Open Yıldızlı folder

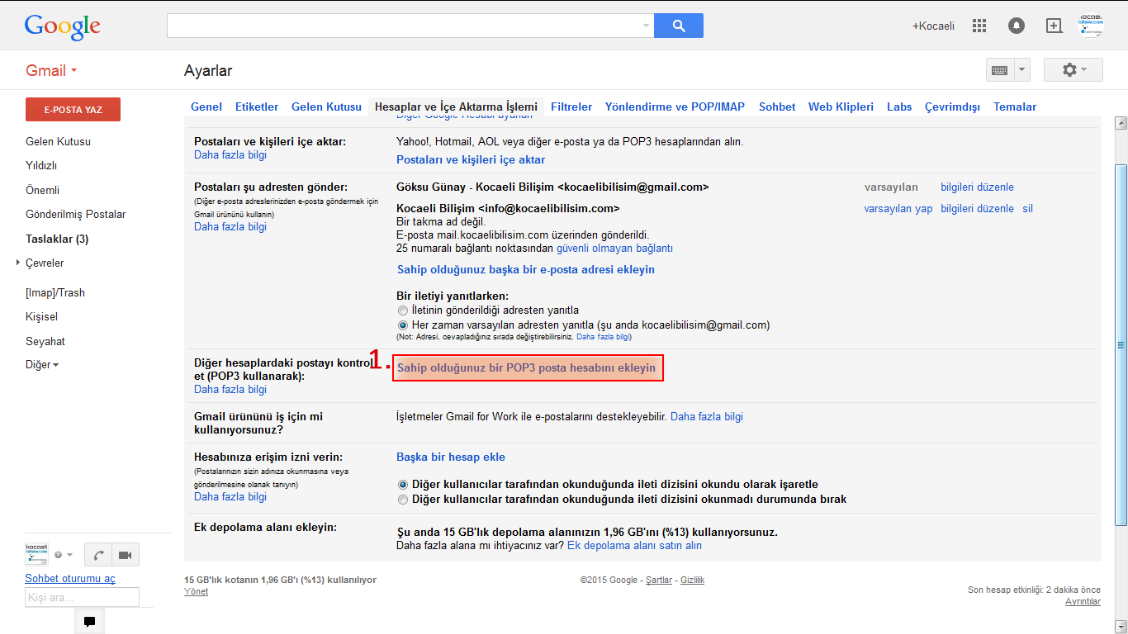click(x=41, y=166)
